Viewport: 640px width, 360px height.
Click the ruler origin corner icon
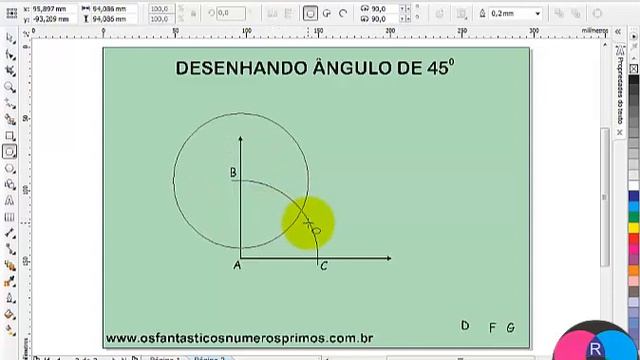click(x=26, y=34)
